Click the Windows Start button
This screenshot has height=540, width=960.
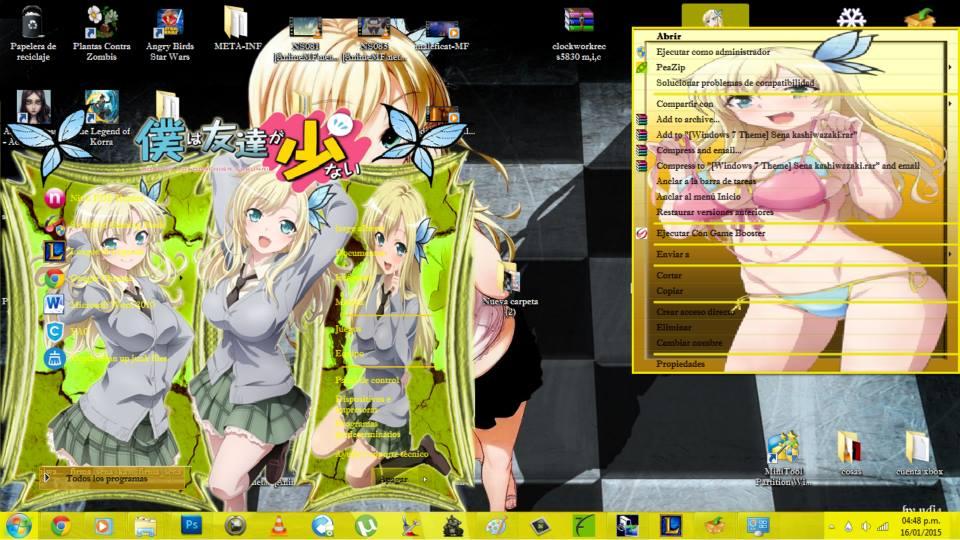point(18,525)
